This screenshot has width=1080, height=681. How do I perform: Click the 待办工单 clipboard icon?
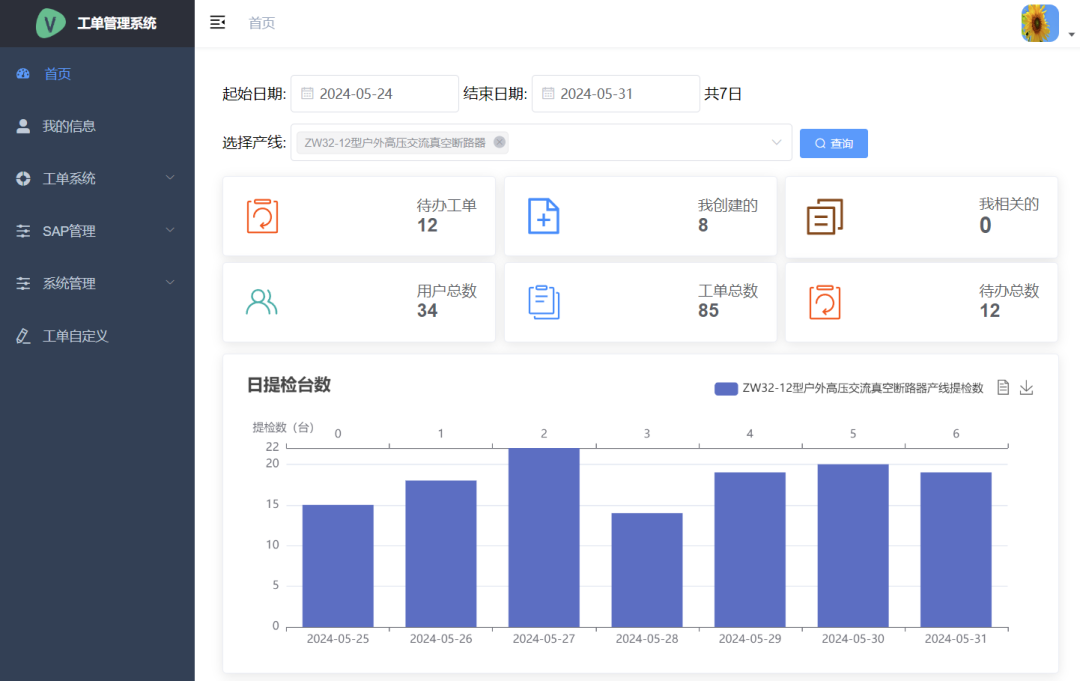(x=262, y=216)
